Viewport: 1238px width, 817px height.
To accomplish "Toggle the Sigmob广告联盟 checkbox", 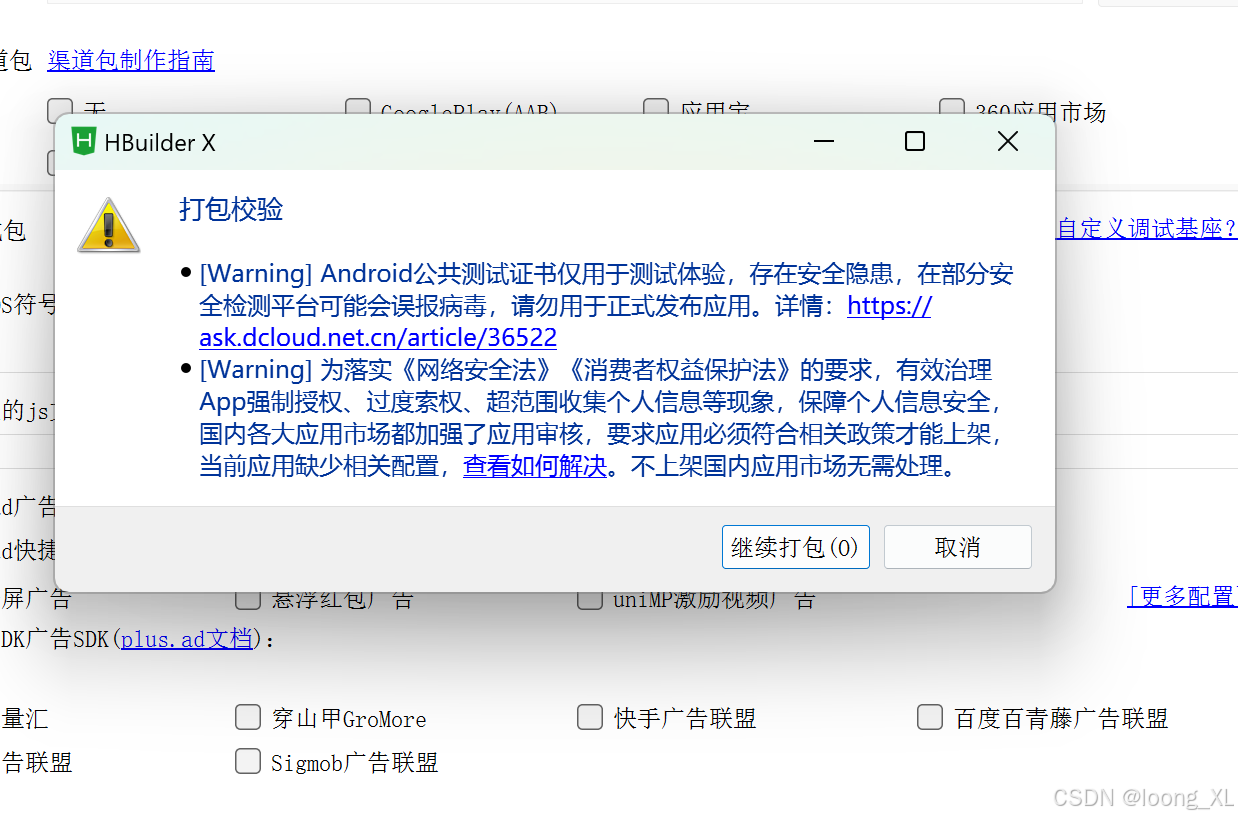I will coord(248,762).
